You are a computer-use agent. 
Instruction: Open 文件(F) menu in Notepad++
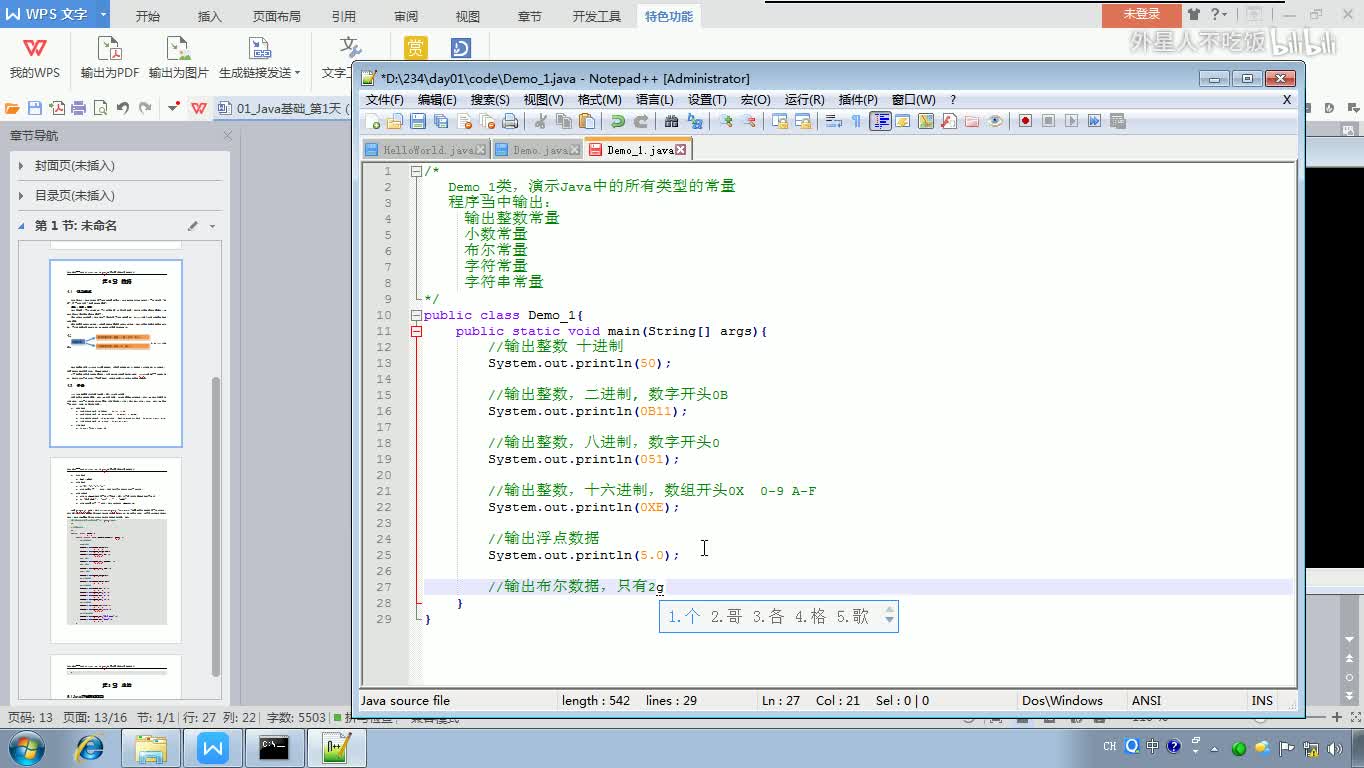384,100
